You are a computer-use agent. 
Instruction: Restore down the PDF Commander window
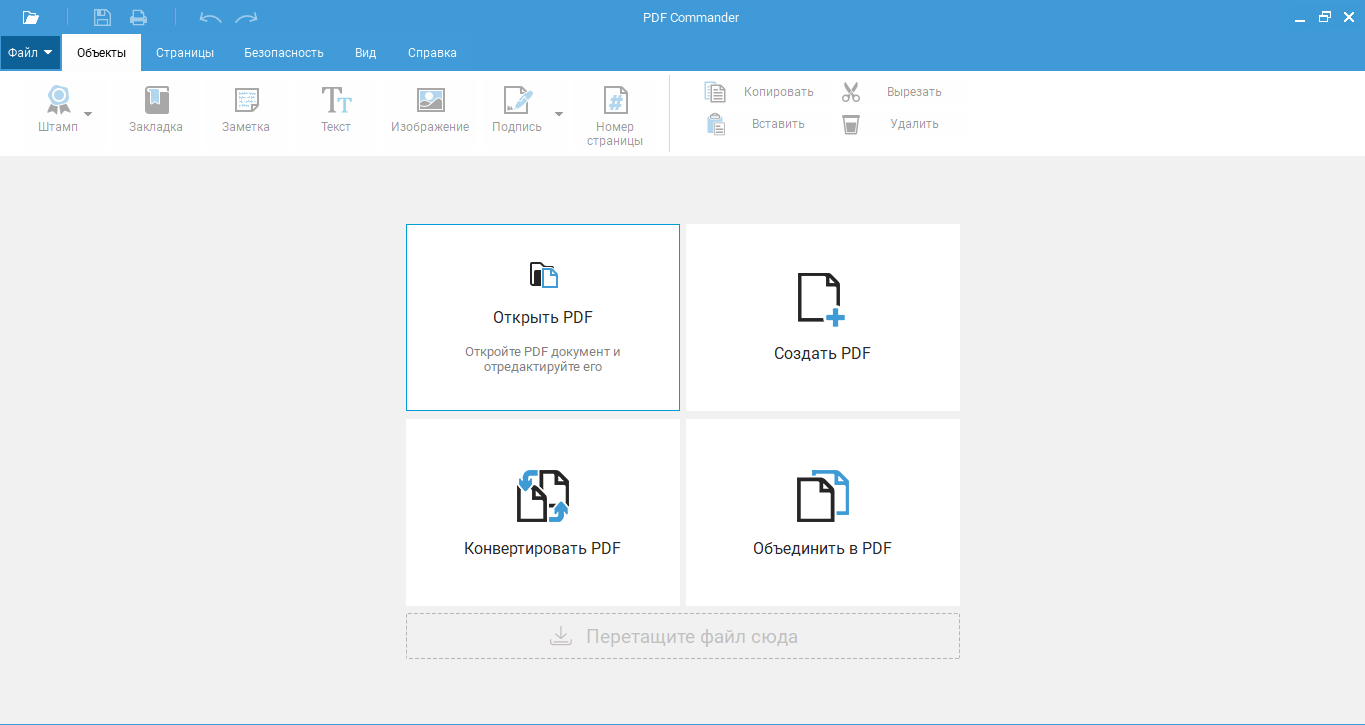click(x=1325, y=17)
